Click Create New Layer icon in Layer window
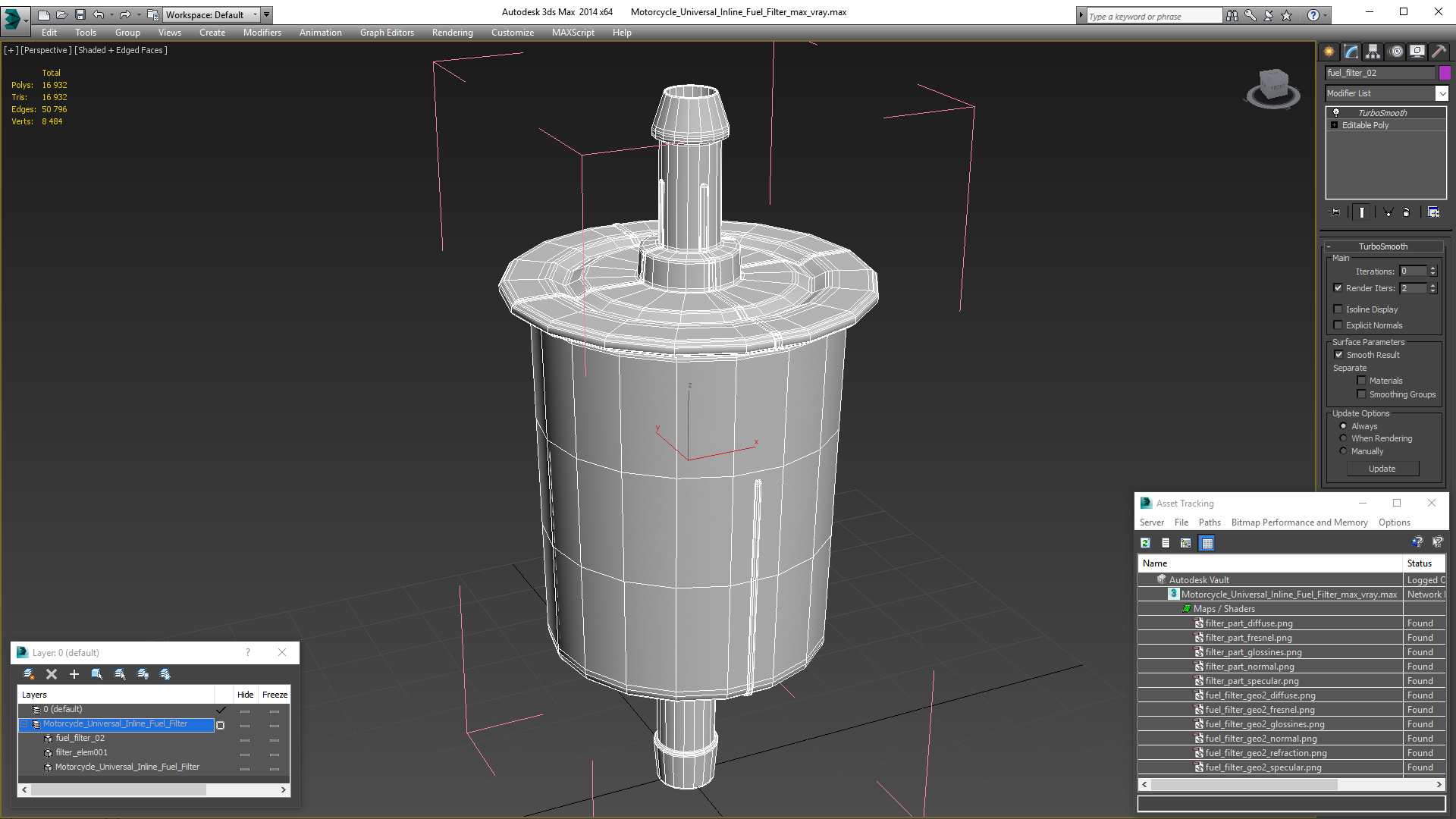This screenshot has width=1456, height=819. [29, 674]
